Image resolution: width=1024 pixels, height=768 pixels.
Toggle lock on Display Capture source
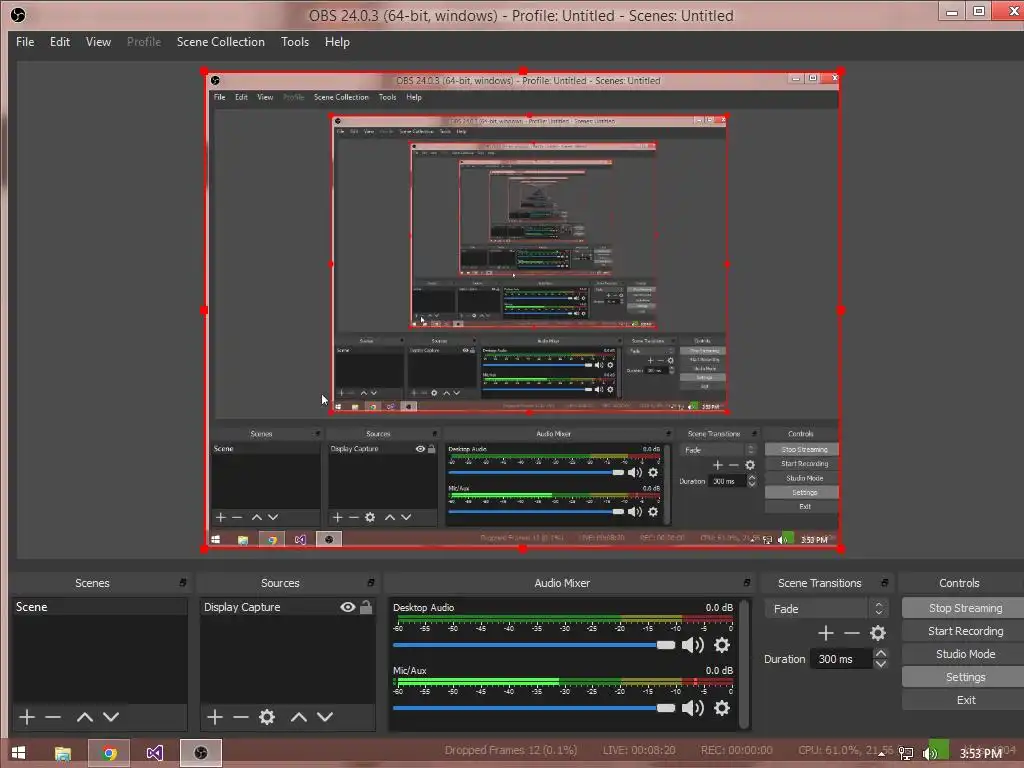click(x=366, y=607)
